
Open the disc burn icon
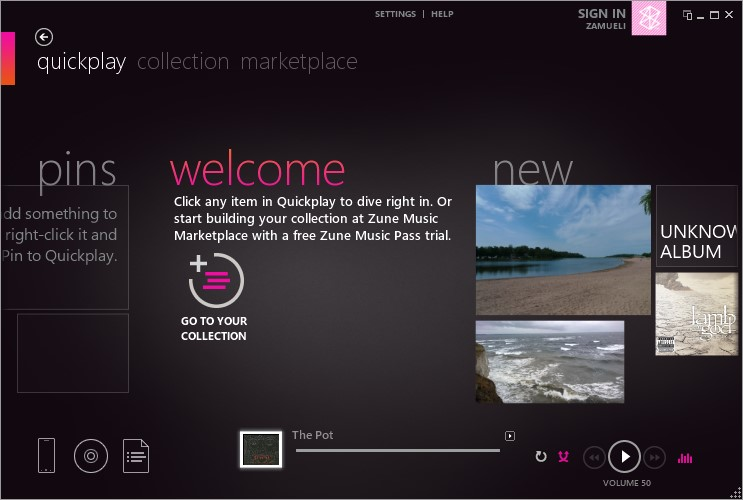pos(91,456)
